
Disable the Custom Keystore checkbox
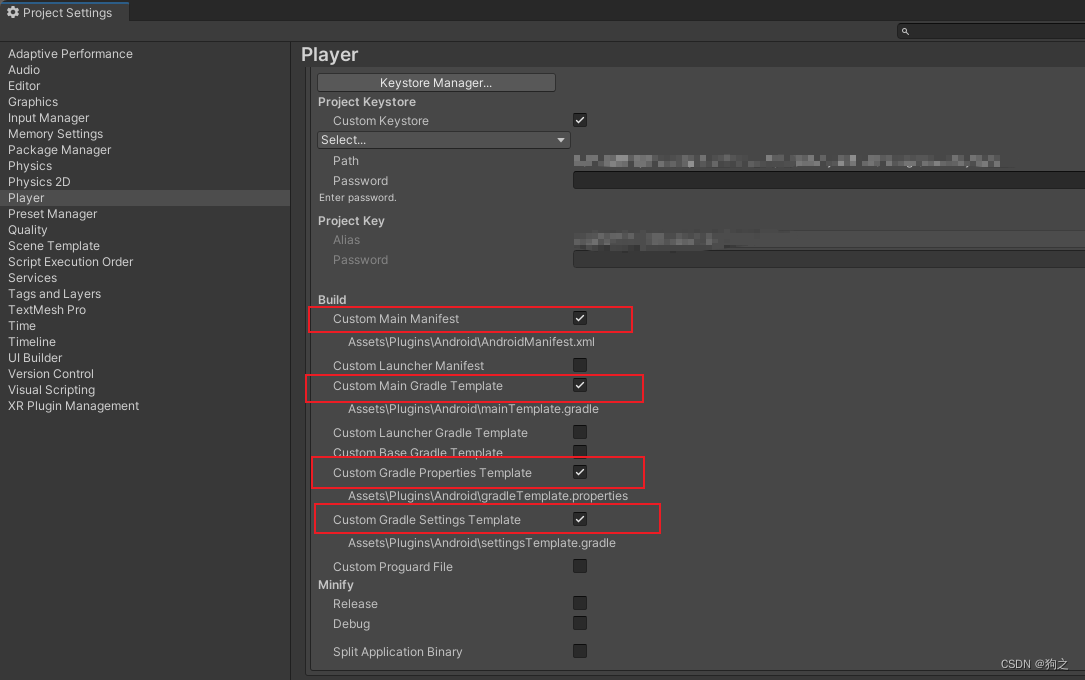[x=580, y=119]
